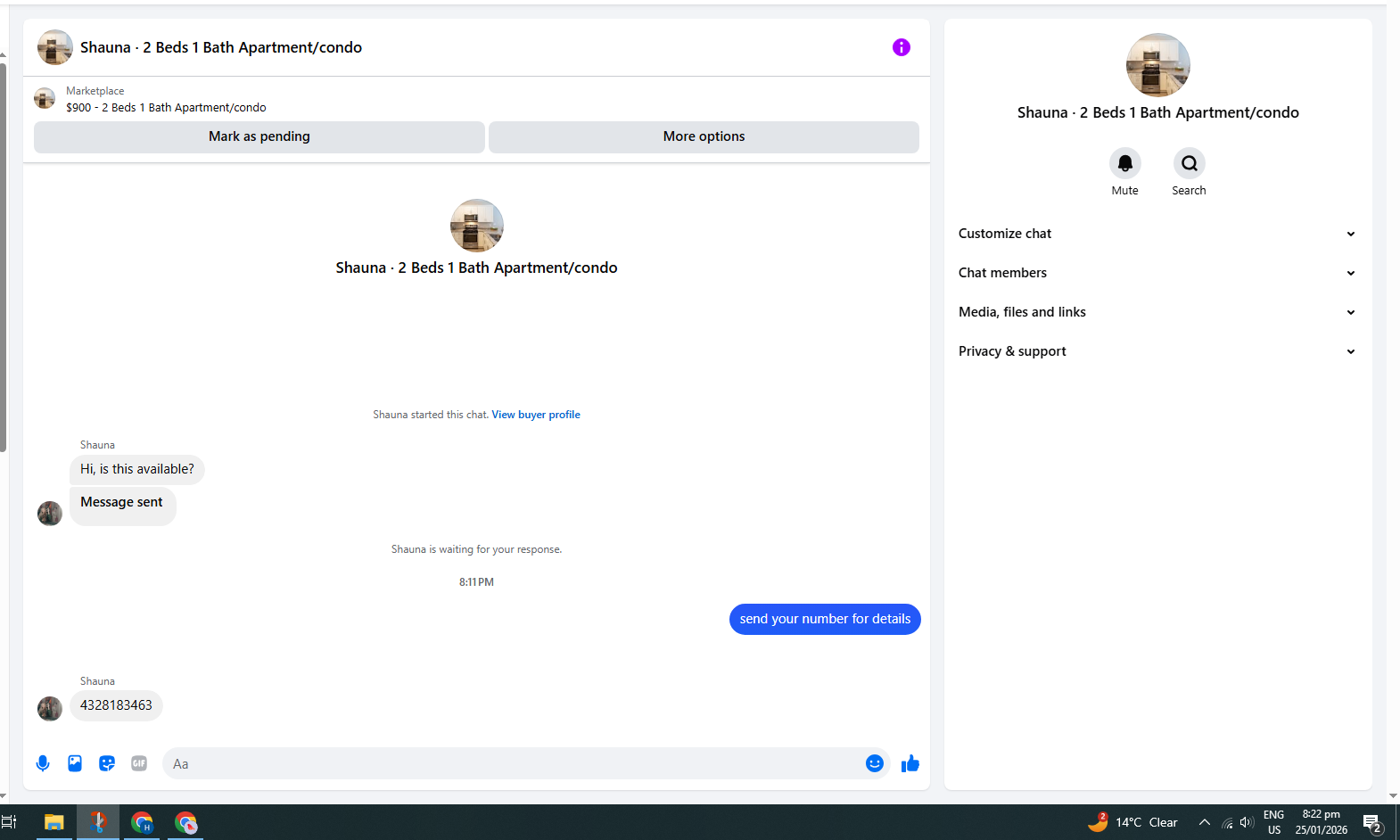The width and height of the screenshot is (1400, 840).
Task: Click Mark as pending button
Action: [x=259, y=136]
